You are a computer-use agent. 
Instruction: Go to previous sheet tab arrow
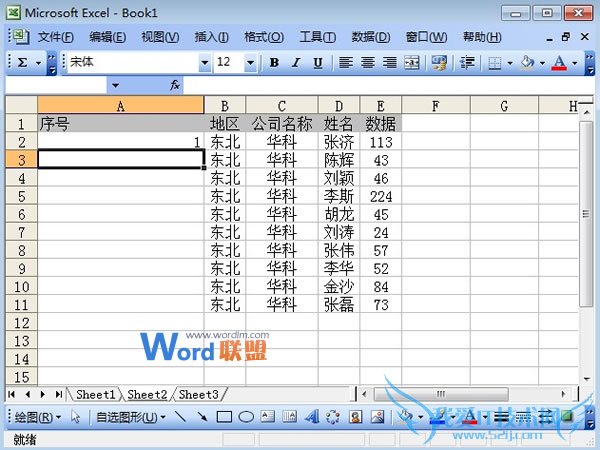tap(28, 394)
